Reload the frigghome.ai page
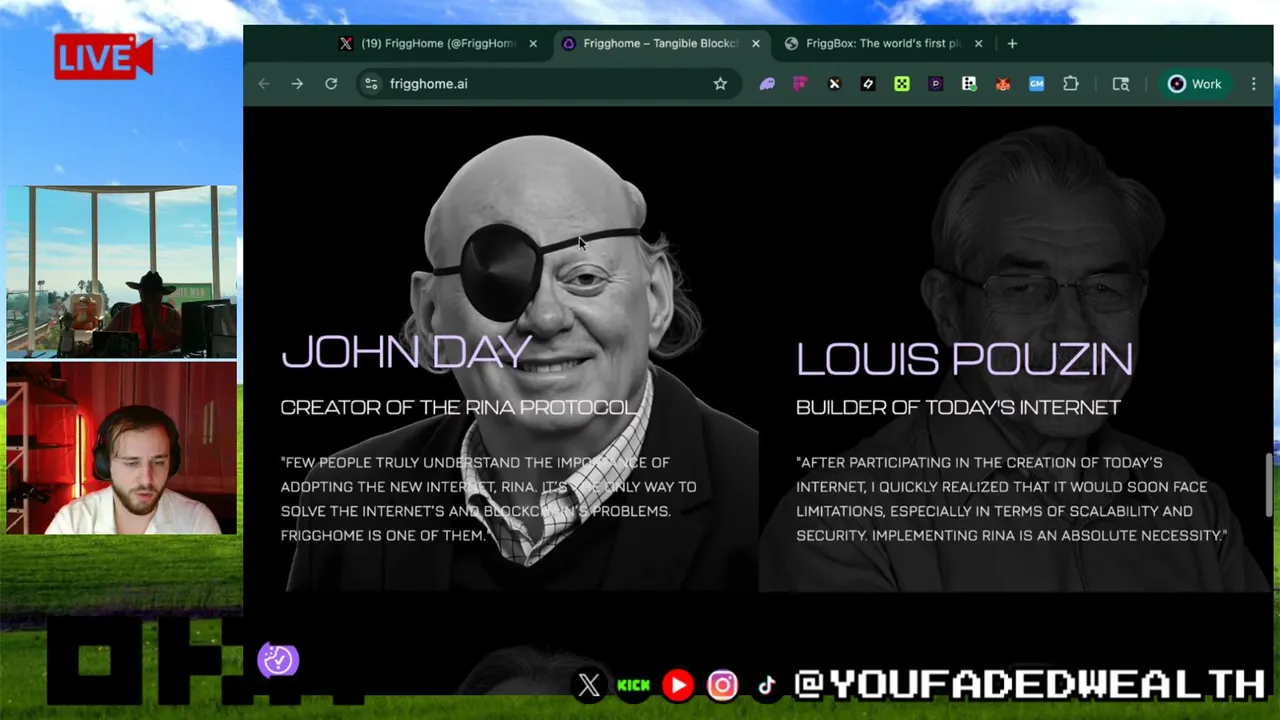The height and width of the screenshot is (720, 1280). pos(331,84)
